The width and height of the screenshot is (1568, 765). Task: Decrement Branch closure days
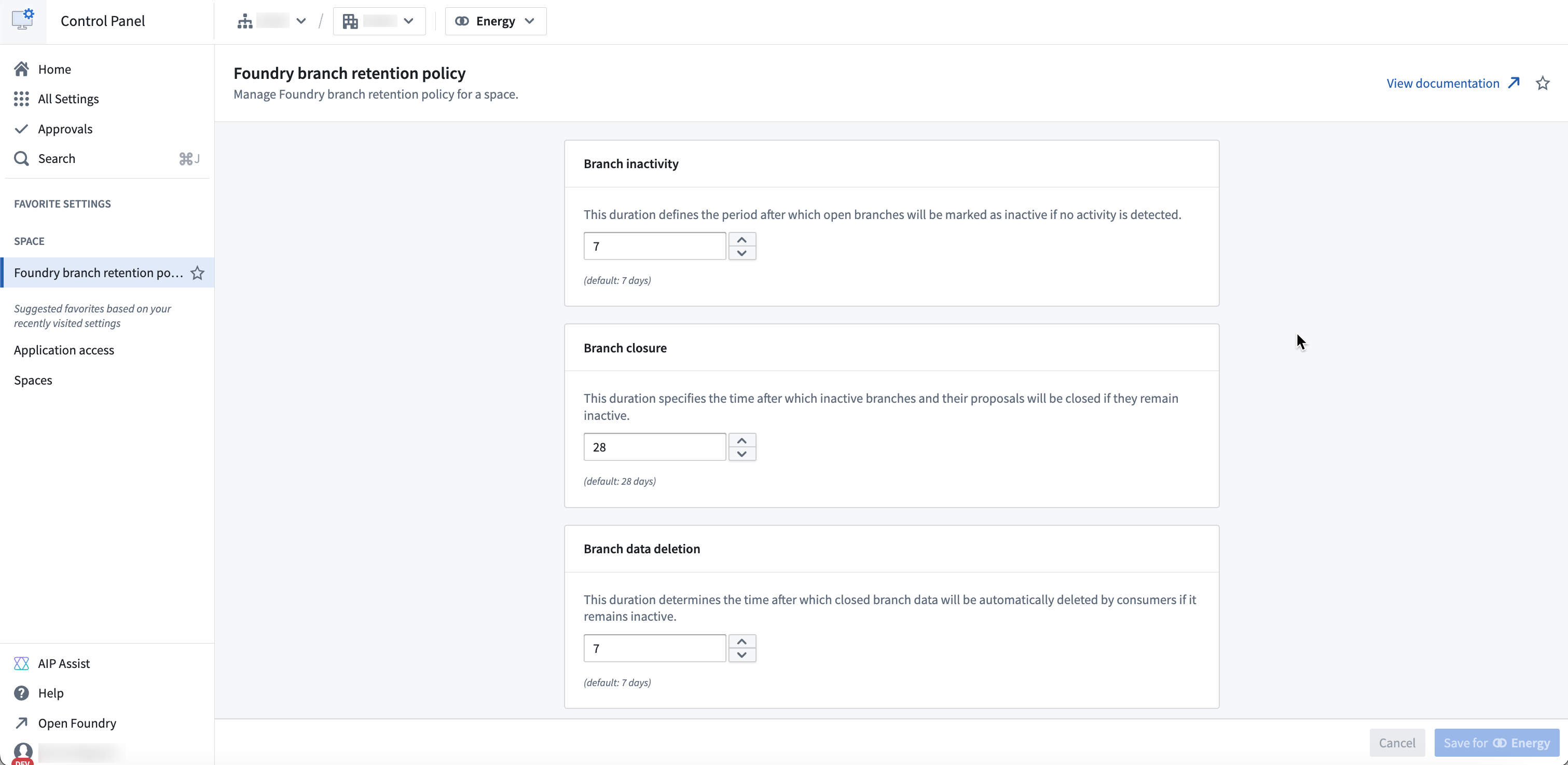click(x=741, y=454)
